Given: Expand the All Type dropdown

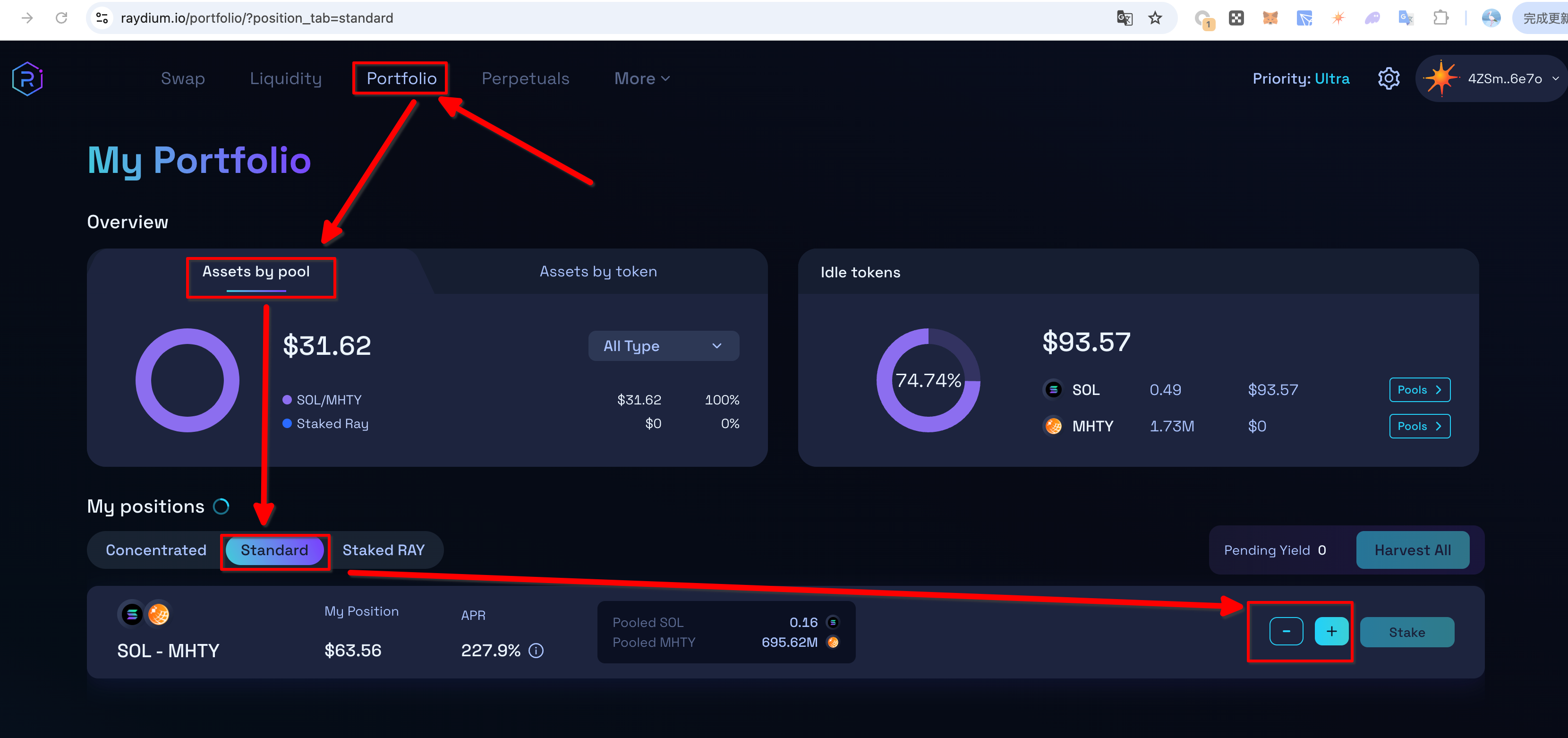Looking at the screenshot, I should (663, 346).
